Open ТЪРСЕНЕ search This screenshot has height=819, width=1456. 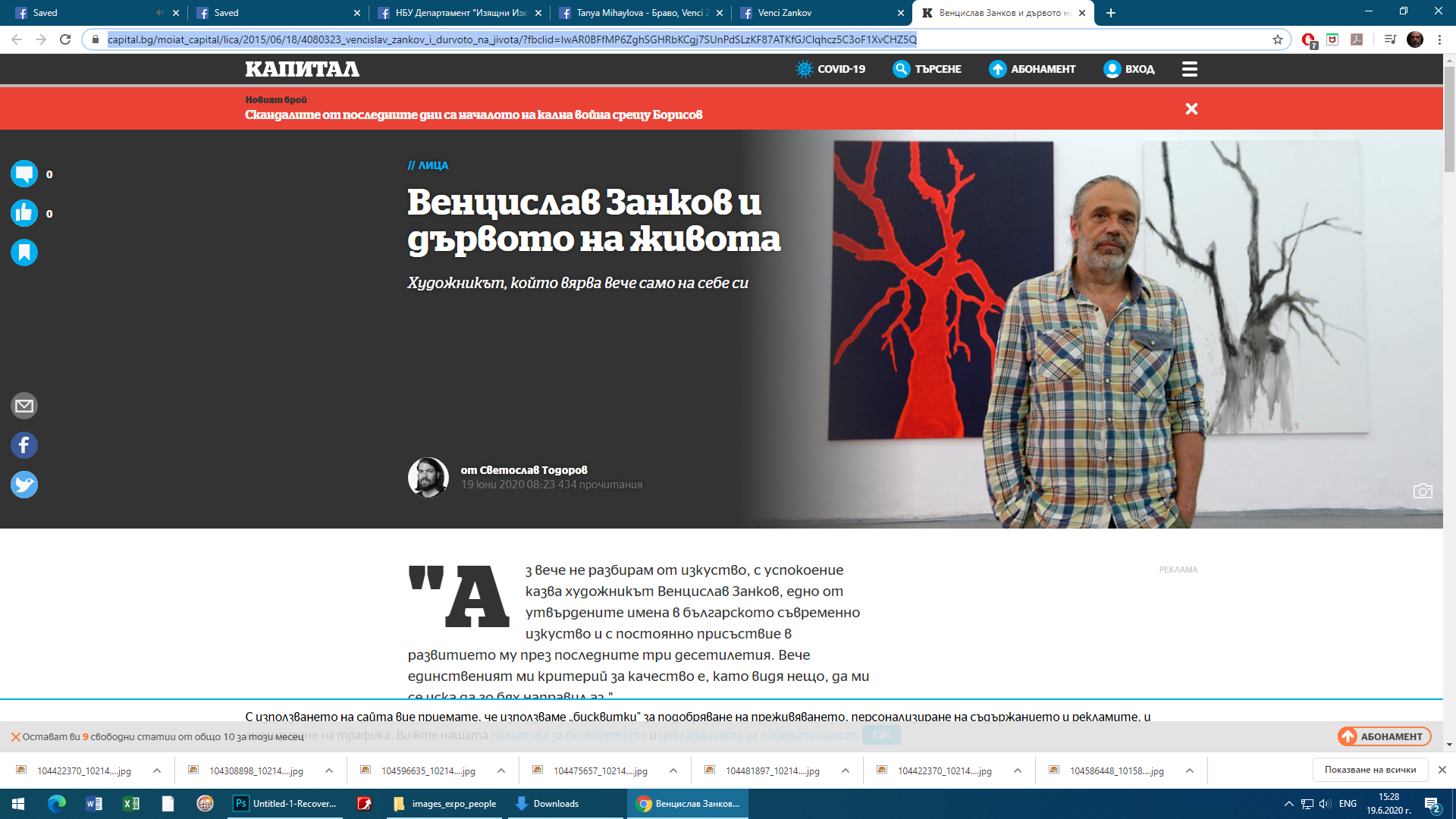tap(927, 69)
